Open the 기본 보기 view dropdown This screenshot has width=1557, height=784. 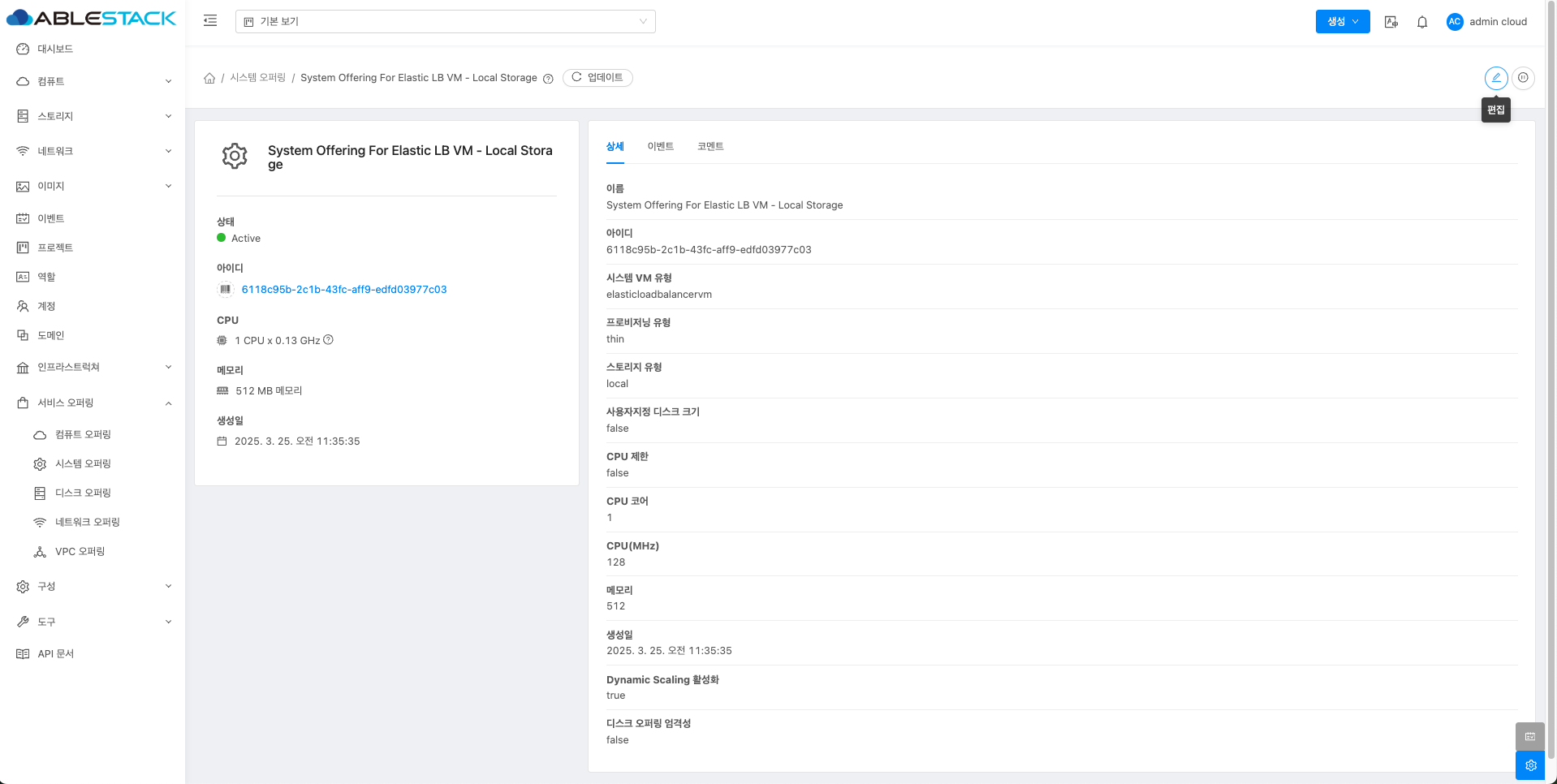click(x=445, y=22)
